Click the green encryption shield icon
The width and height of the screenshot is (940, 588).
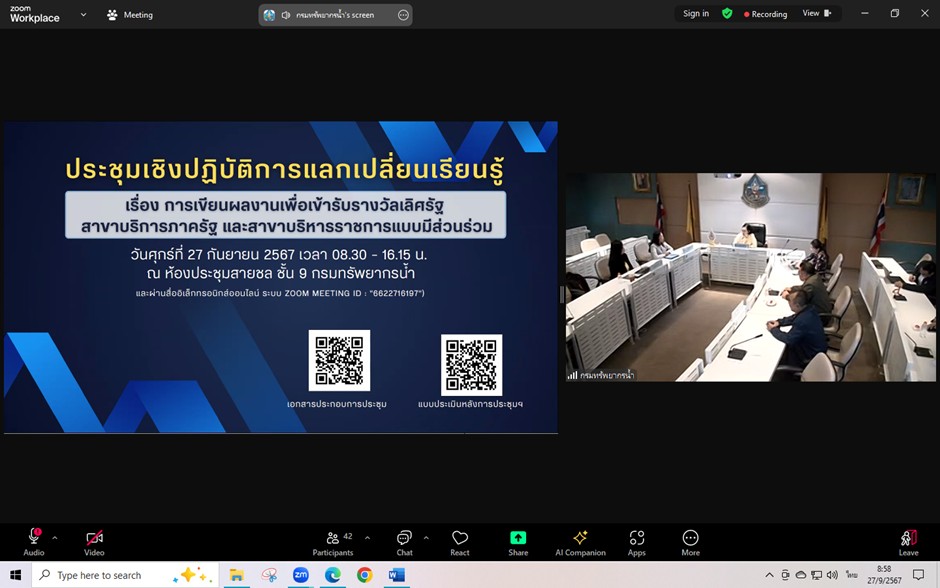coord(727,14)
